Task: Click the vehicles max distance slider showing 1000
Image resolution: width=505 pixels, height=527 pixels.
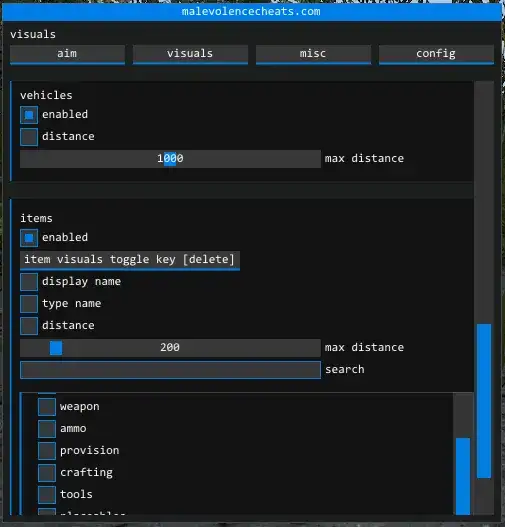Action: [x=170, y=159]
